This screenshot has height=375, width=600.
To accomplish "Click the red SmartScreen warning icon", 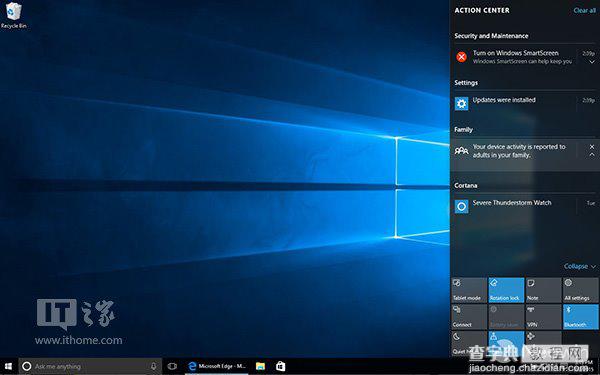I will 461,57.
